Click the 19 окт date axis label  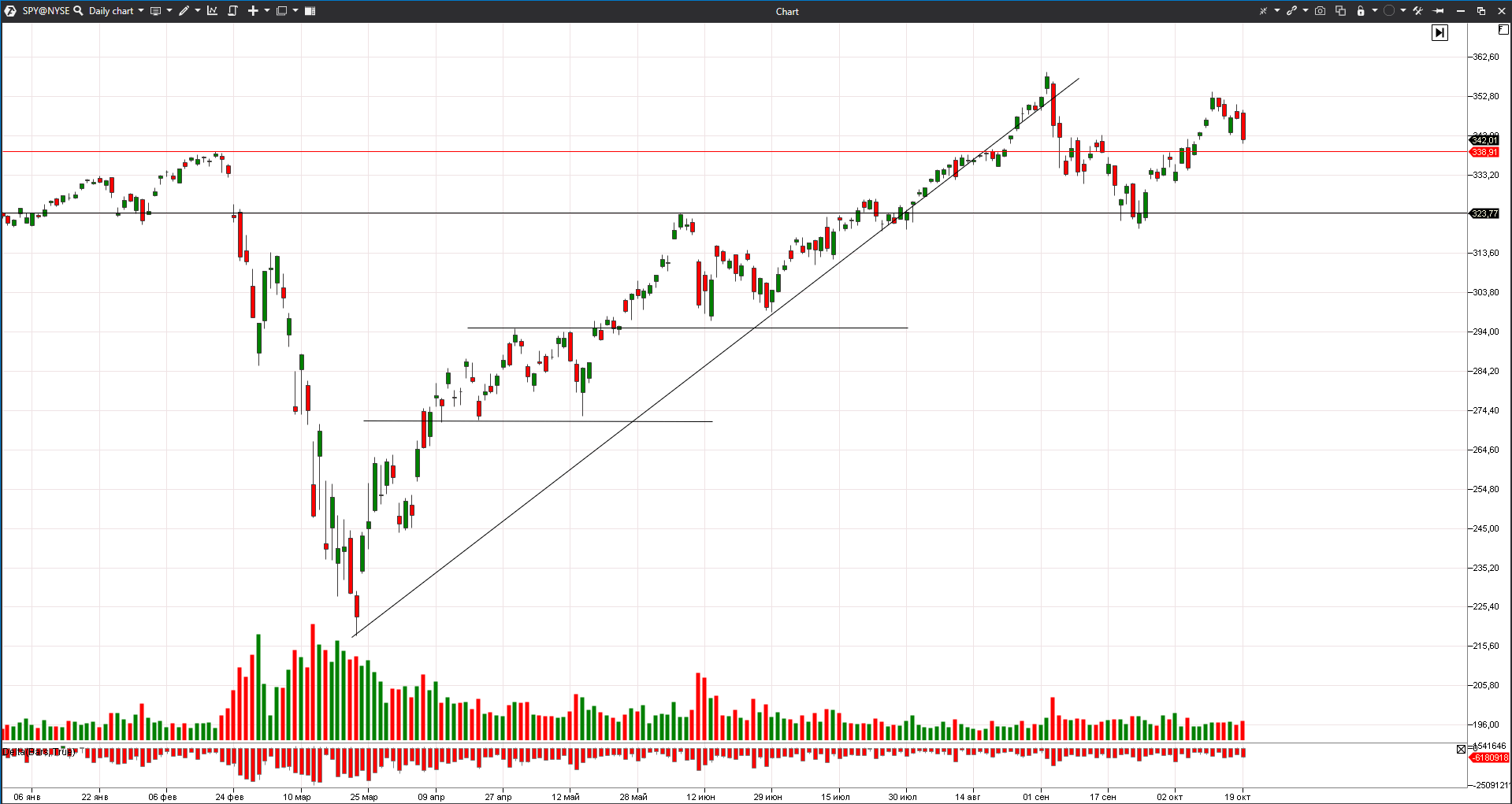(x=1237, y=797)
